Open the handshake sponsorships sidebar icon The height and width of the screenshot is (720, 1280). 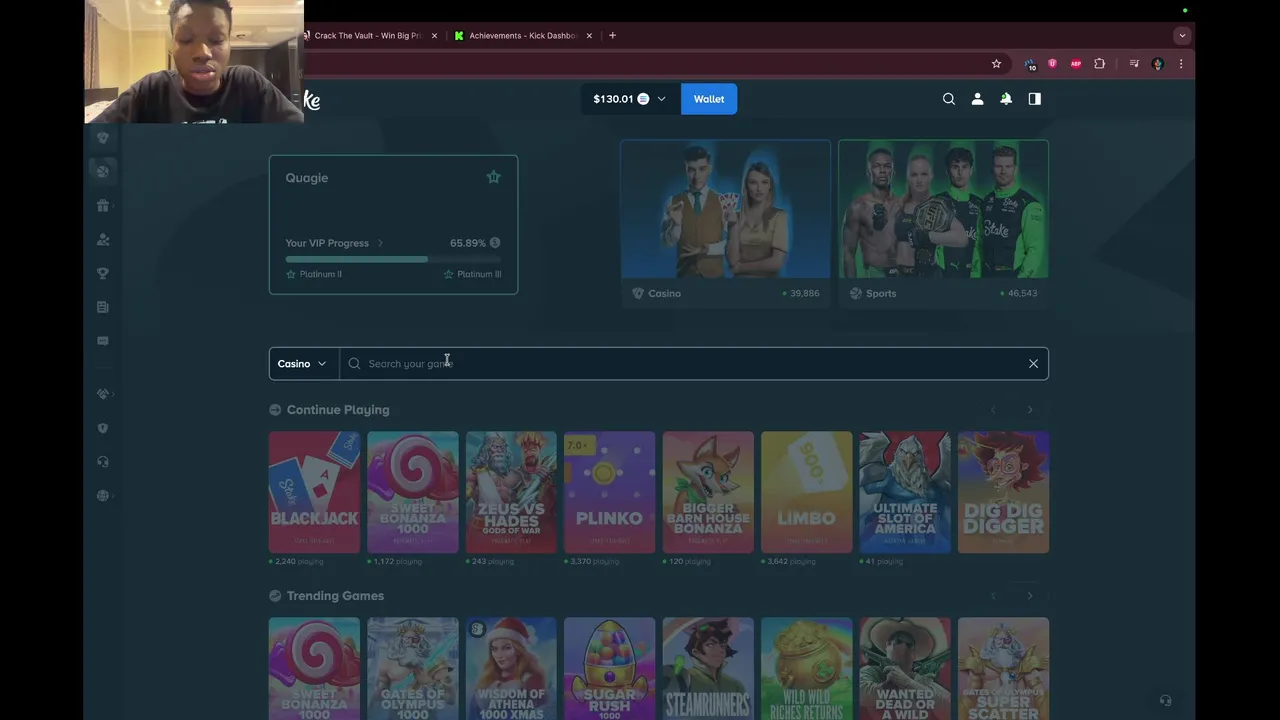click(102, 394)
